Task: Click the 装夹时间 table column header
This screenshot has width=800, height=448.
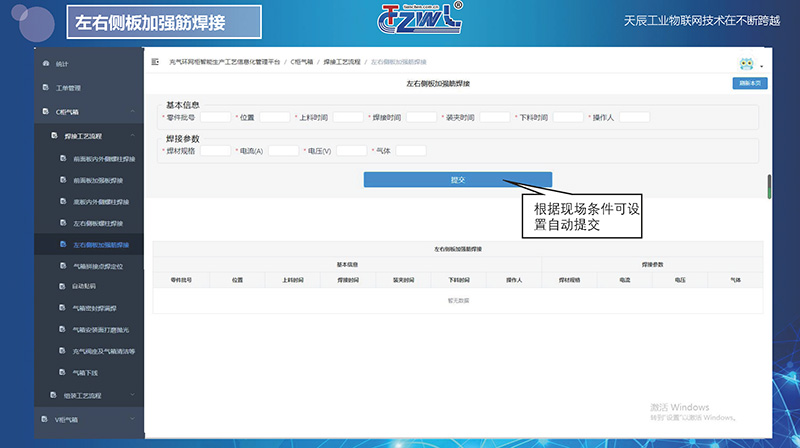Action: point(404,280)
